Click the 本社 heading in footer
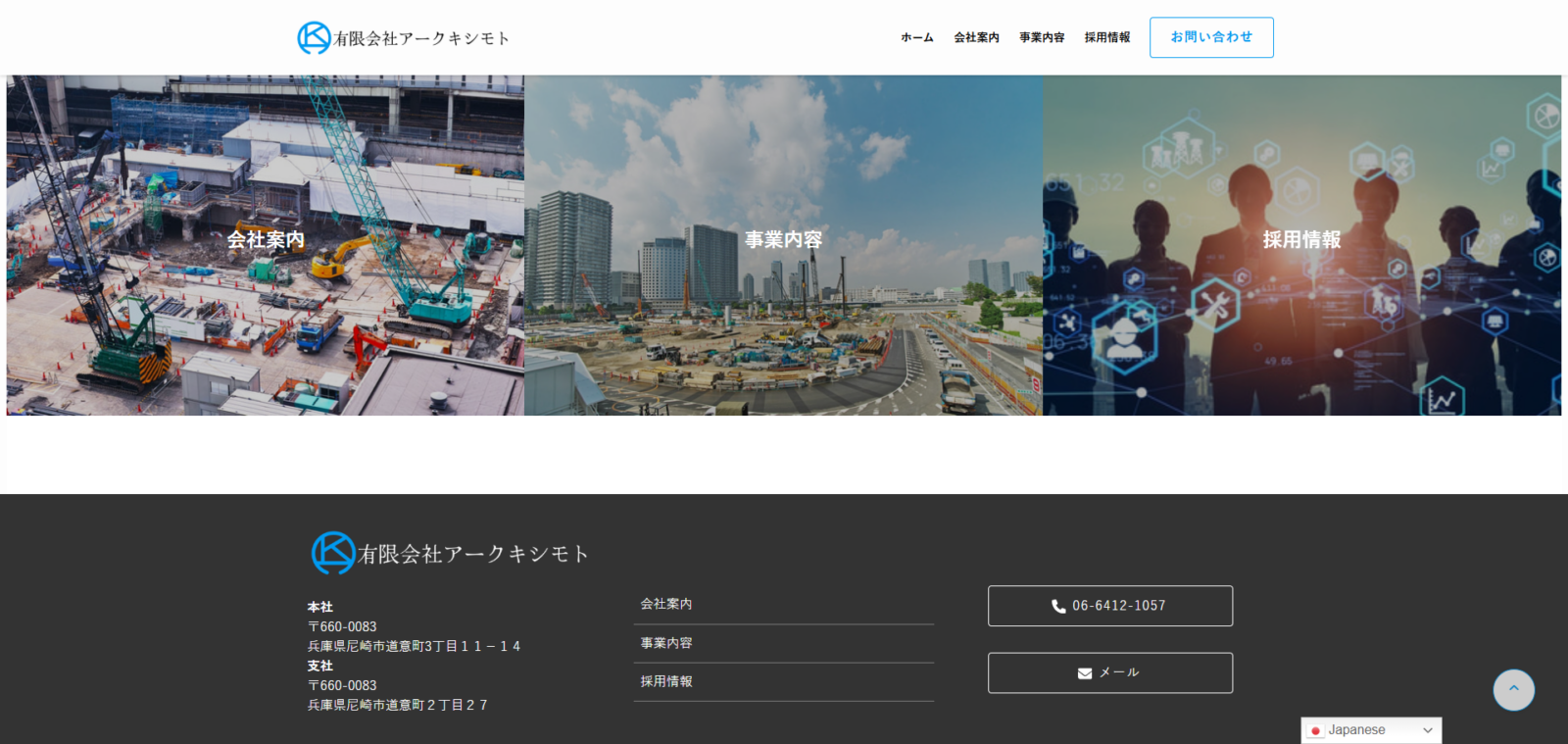This screenshot has height=744, width=1568. 320,608
